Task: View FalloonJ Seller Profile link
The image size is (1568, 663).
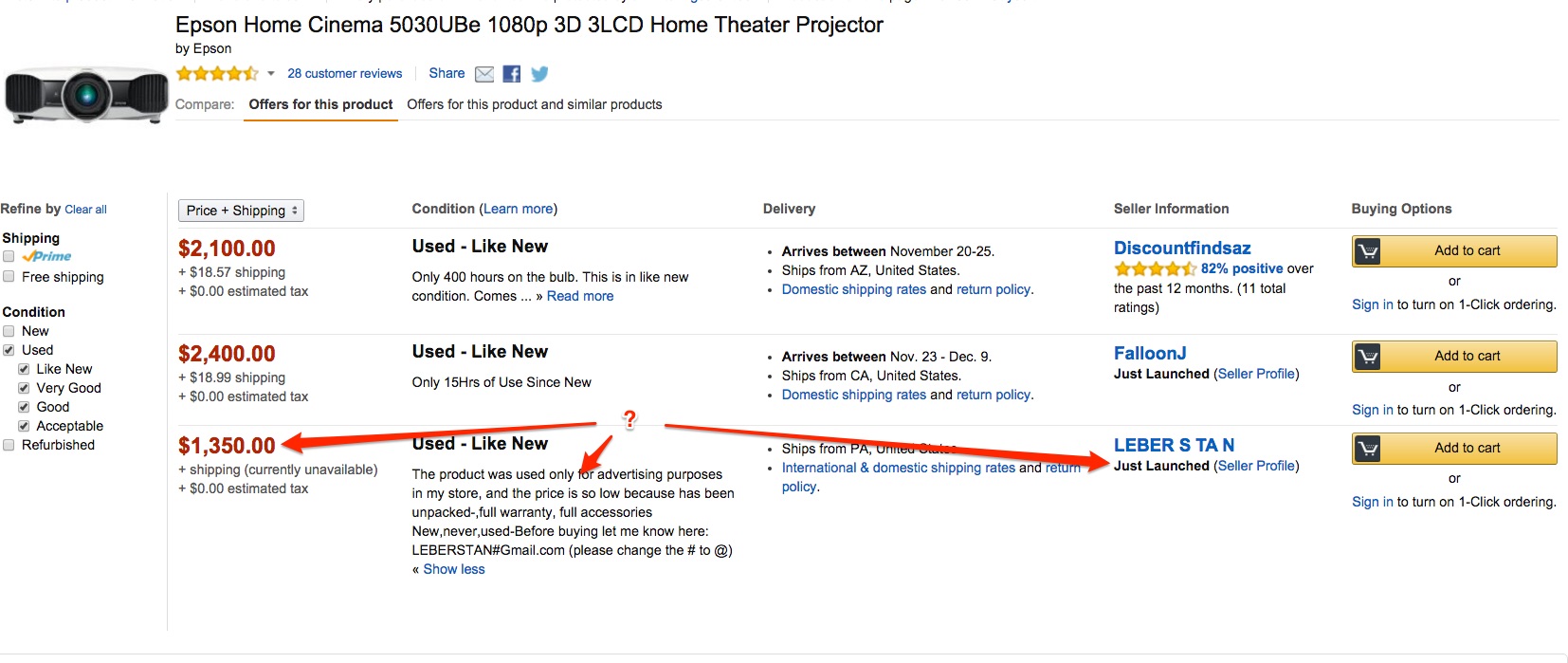Action: [x=1256, y=374]
